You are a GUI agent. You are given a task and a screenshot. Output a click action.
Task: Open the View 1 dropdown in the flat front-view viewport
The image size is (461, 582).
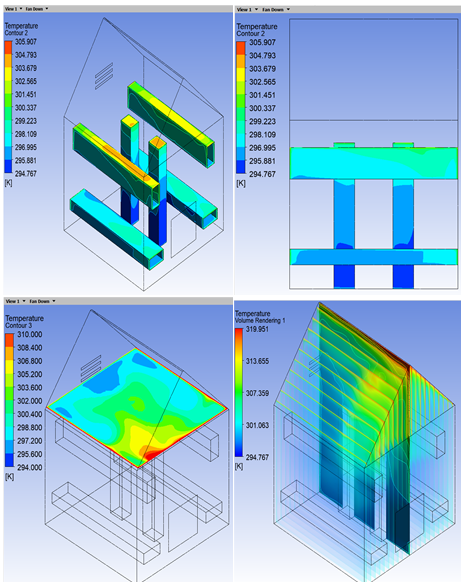[248, 9]
